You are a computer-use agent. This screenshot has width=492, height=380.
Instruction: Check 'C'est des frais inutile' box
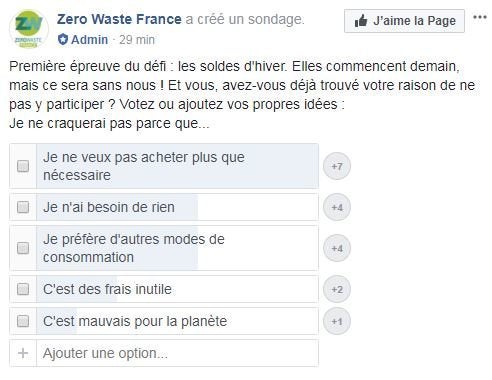23,289
